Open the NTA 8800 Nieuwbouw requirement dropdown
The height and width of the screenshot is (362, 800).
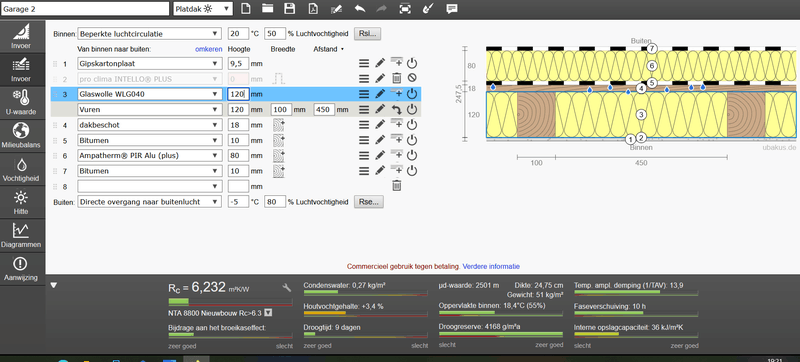tap(268, 313)
